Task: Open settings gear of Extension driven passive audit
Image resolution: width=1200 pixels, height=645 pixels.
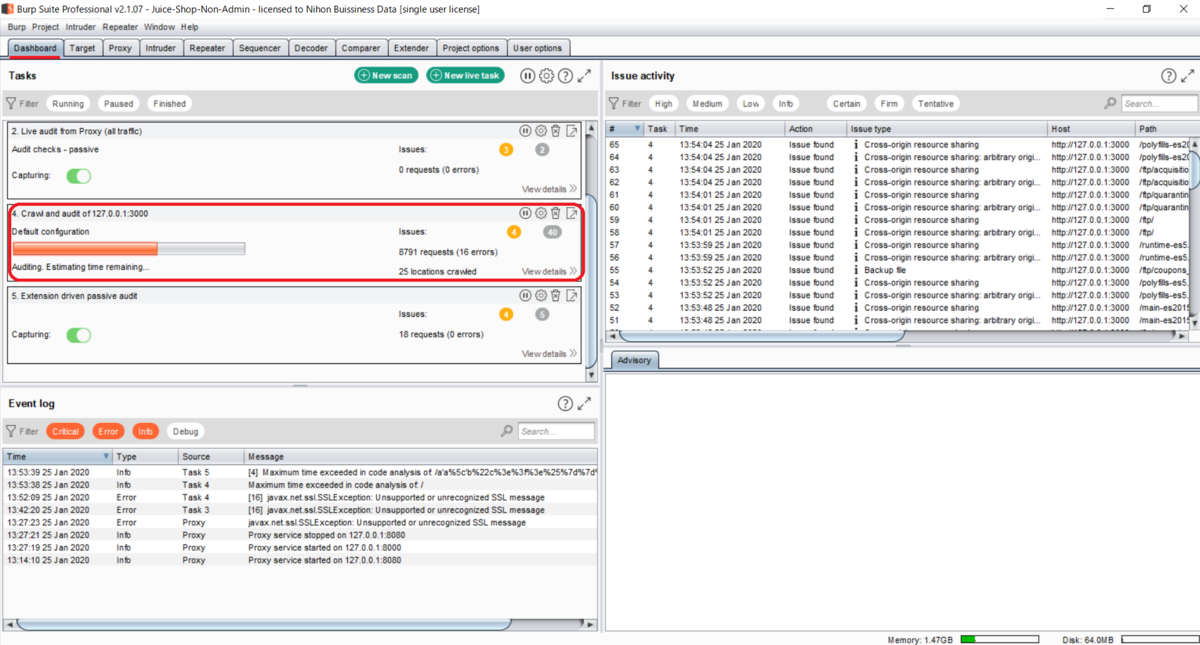Action: click(541, 296)
